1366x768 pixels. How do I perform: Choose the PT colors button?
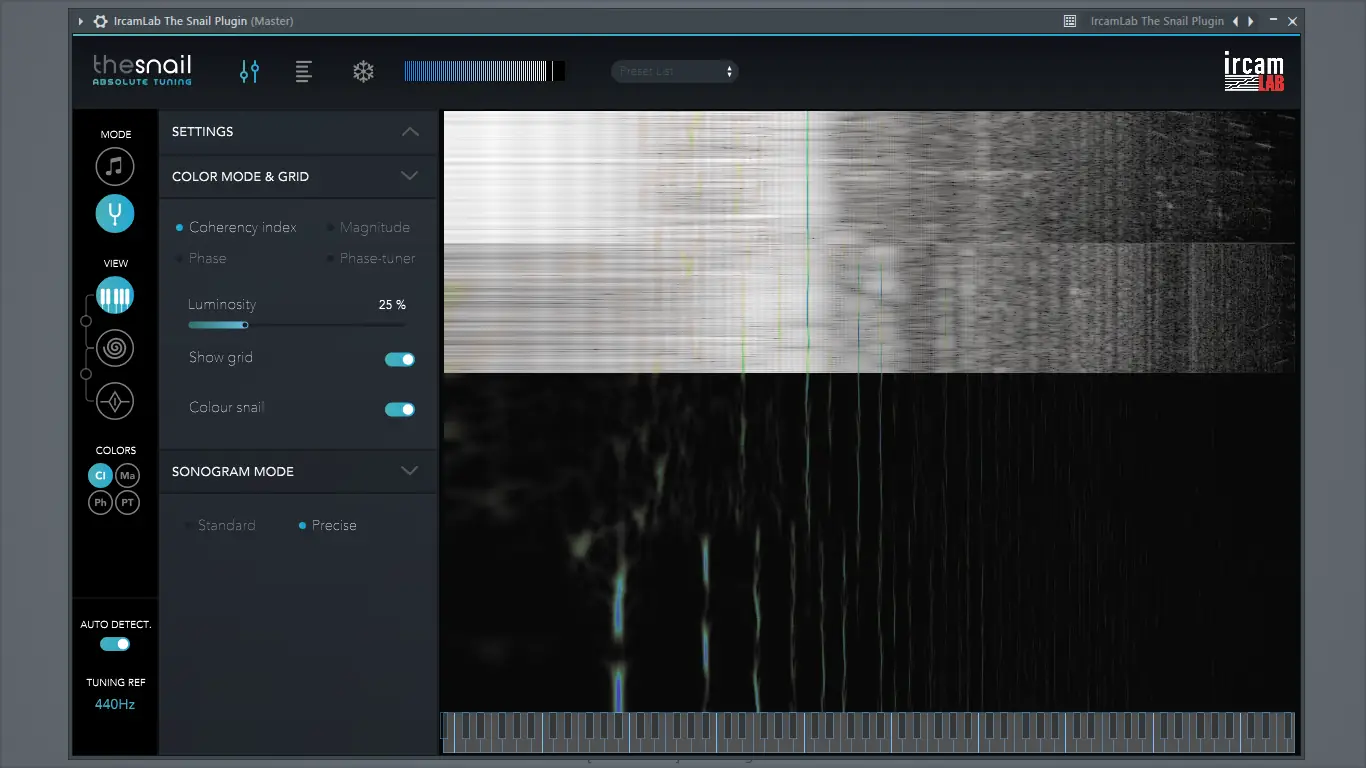tap(127, 502)
